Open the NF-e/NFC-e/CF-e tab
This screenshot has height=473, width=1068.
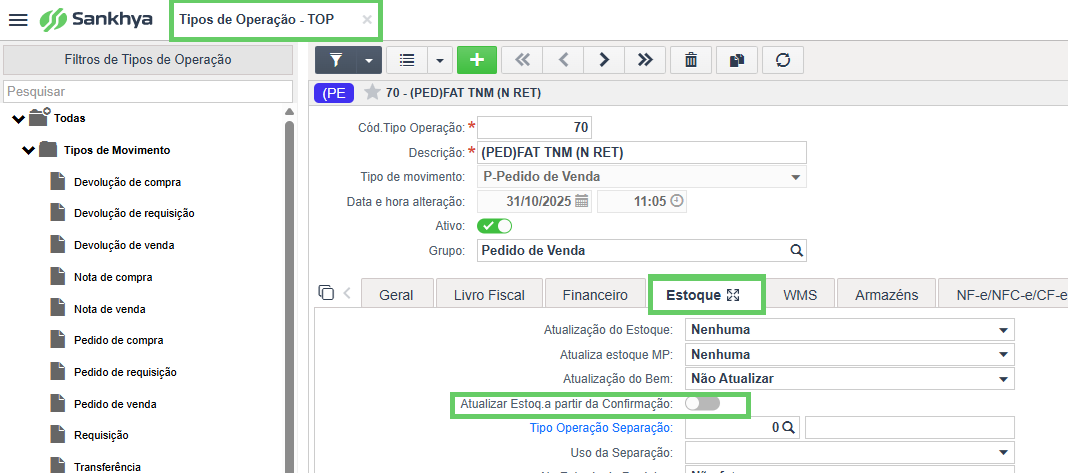pos(1003,295)
